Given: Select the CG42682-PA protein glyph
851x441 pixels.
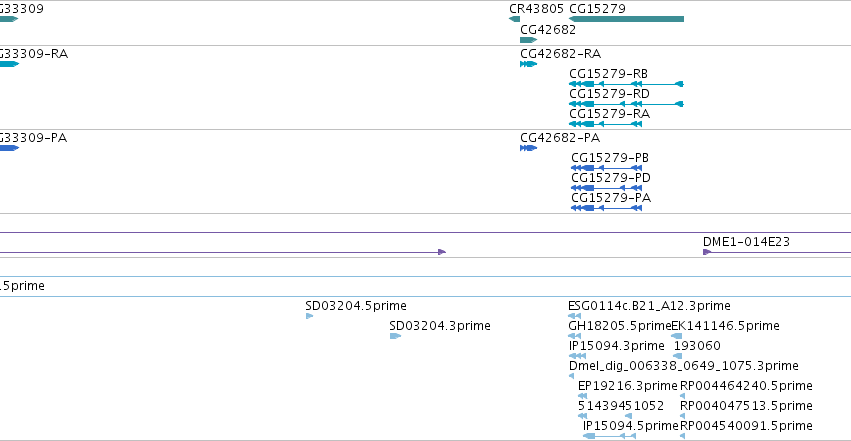Looking at the screenshot, I should (x=529, y=148).
